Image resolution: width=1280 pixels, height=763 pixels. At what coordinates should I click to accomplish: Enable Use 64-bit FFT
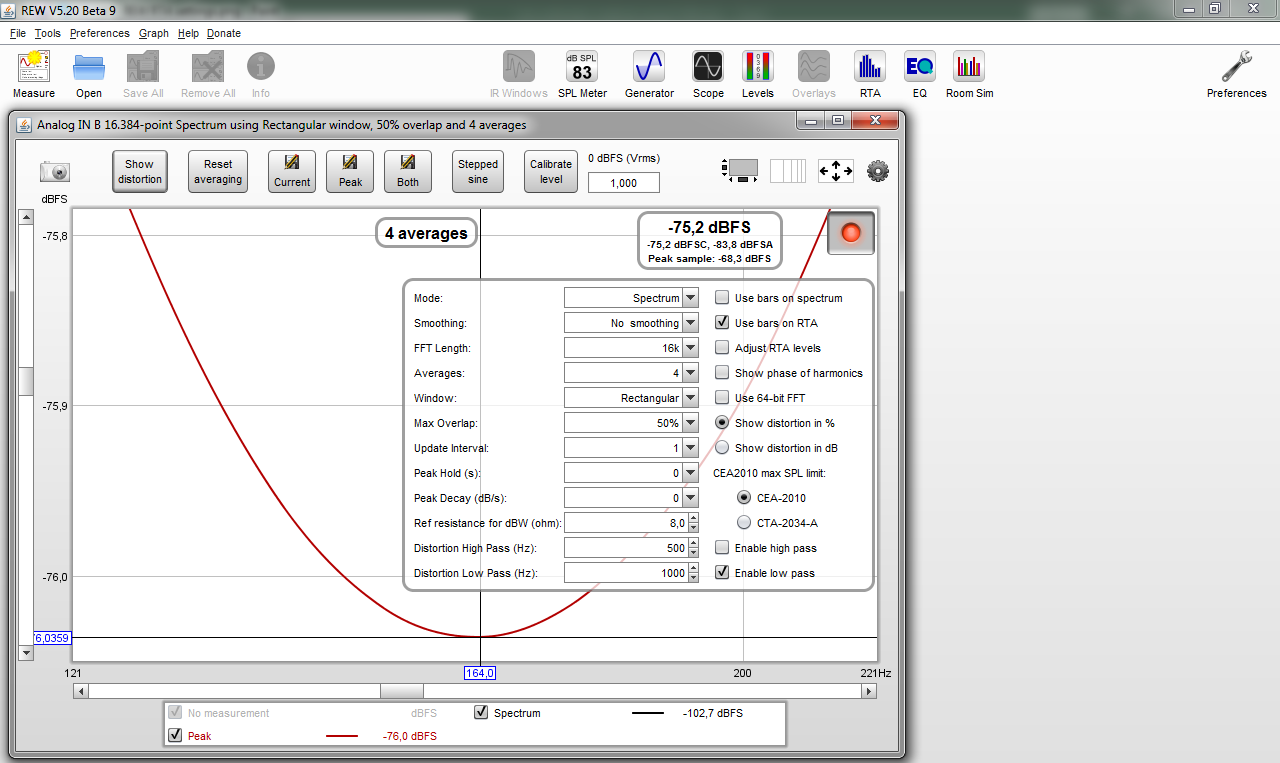(x=722, y=398)
